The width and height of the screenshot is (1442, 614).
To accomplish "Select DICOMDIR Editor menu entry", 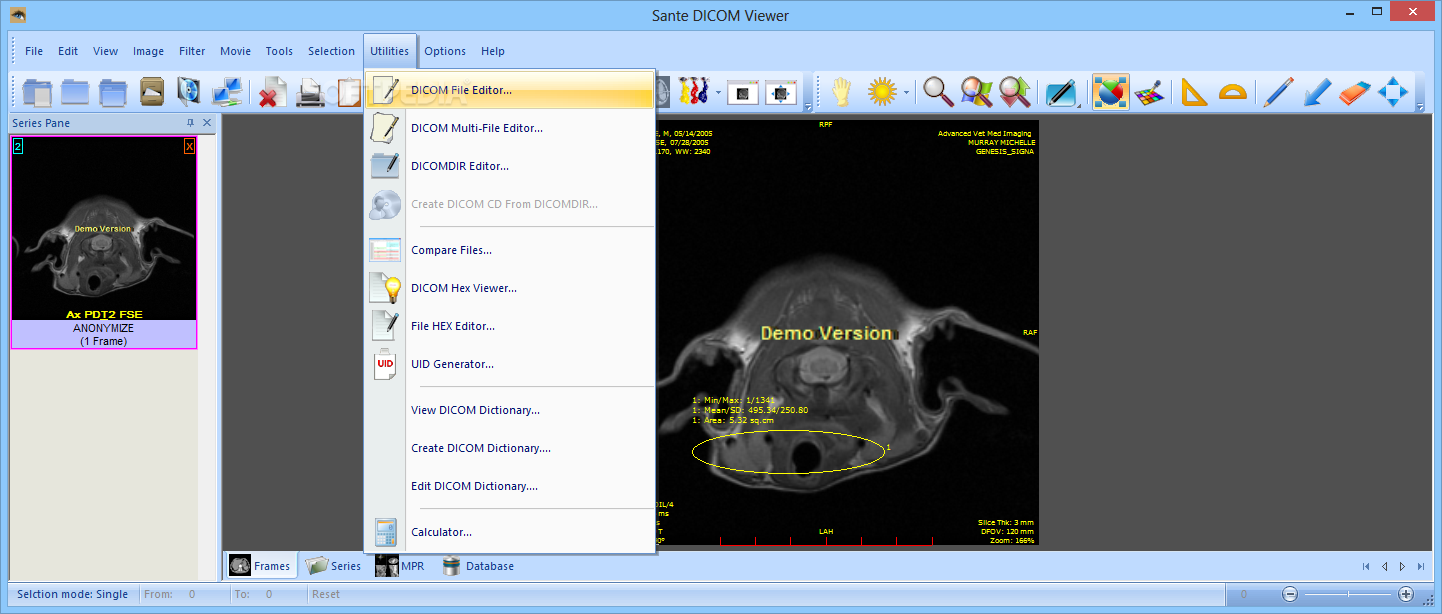I will (510, 166).
